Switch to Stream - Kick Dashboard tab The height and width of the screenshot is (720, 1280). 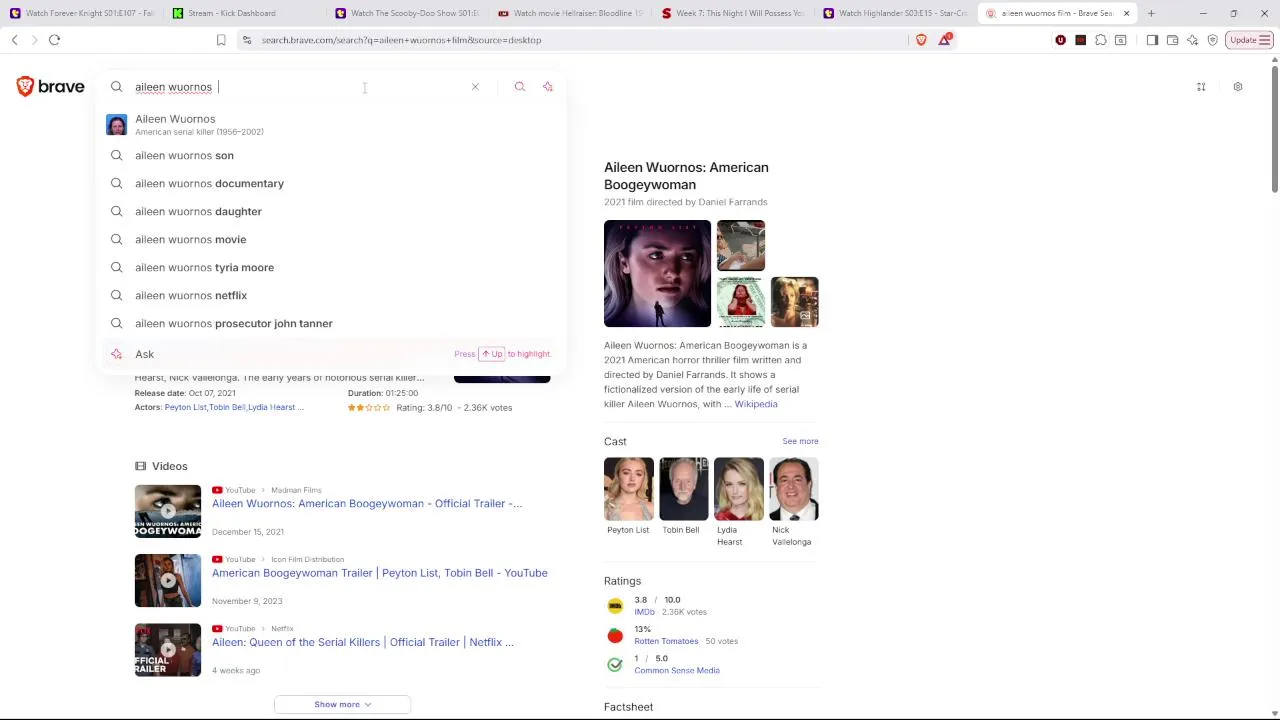click(245, 13)
